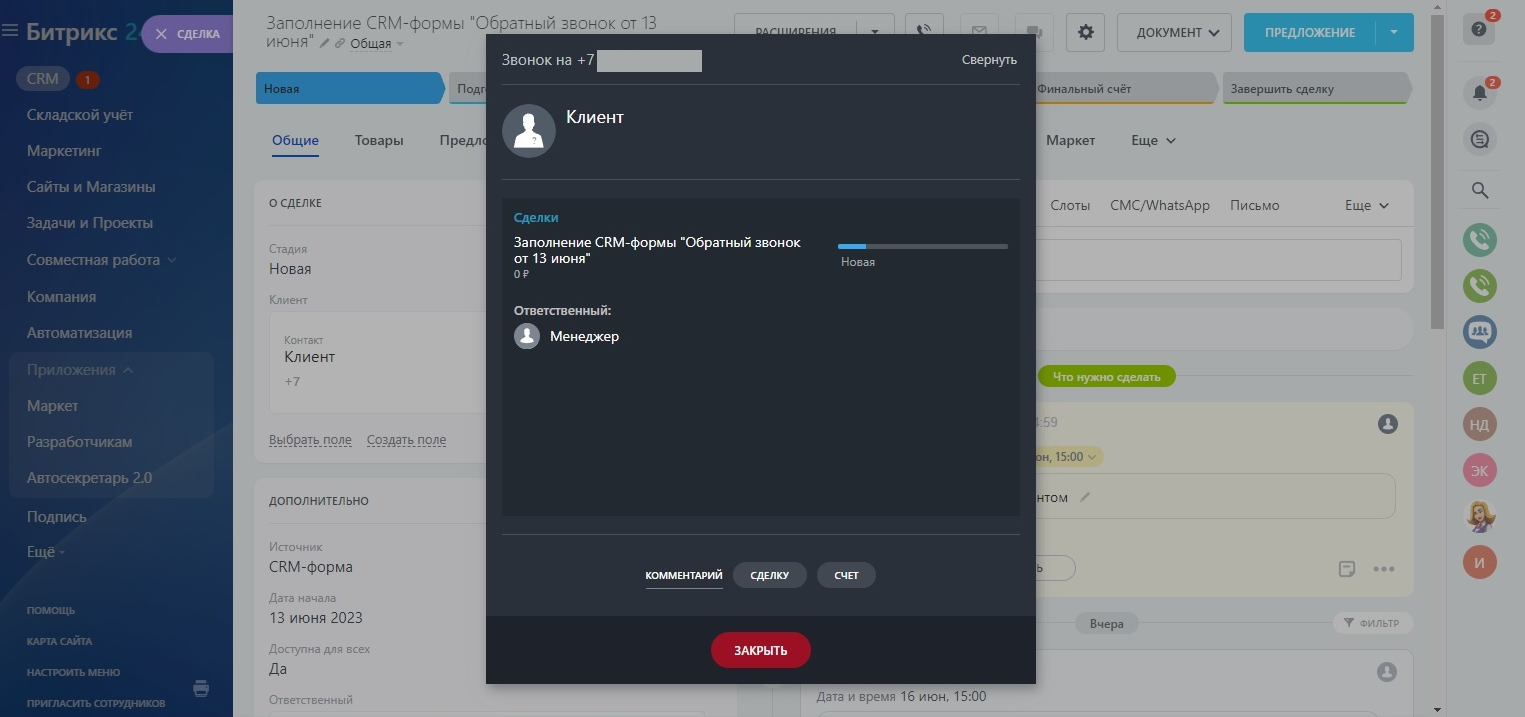Click the chat bubbles button in header

point(1034,32)
